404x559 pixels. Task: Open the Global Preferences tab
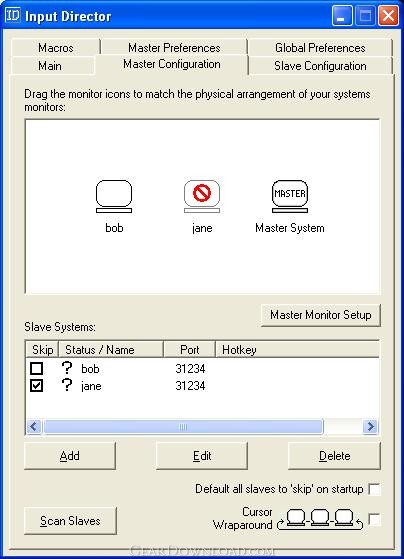tap(320, 47)
